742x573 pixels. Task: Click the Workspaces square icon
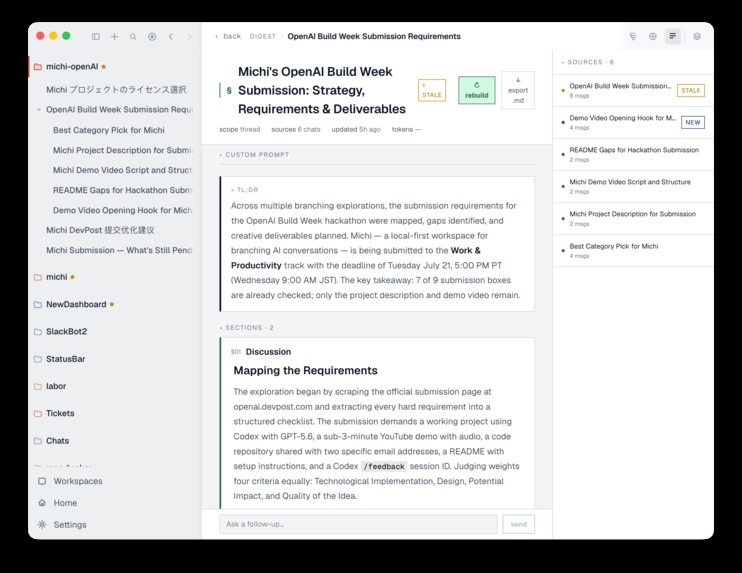pos(42,481)
